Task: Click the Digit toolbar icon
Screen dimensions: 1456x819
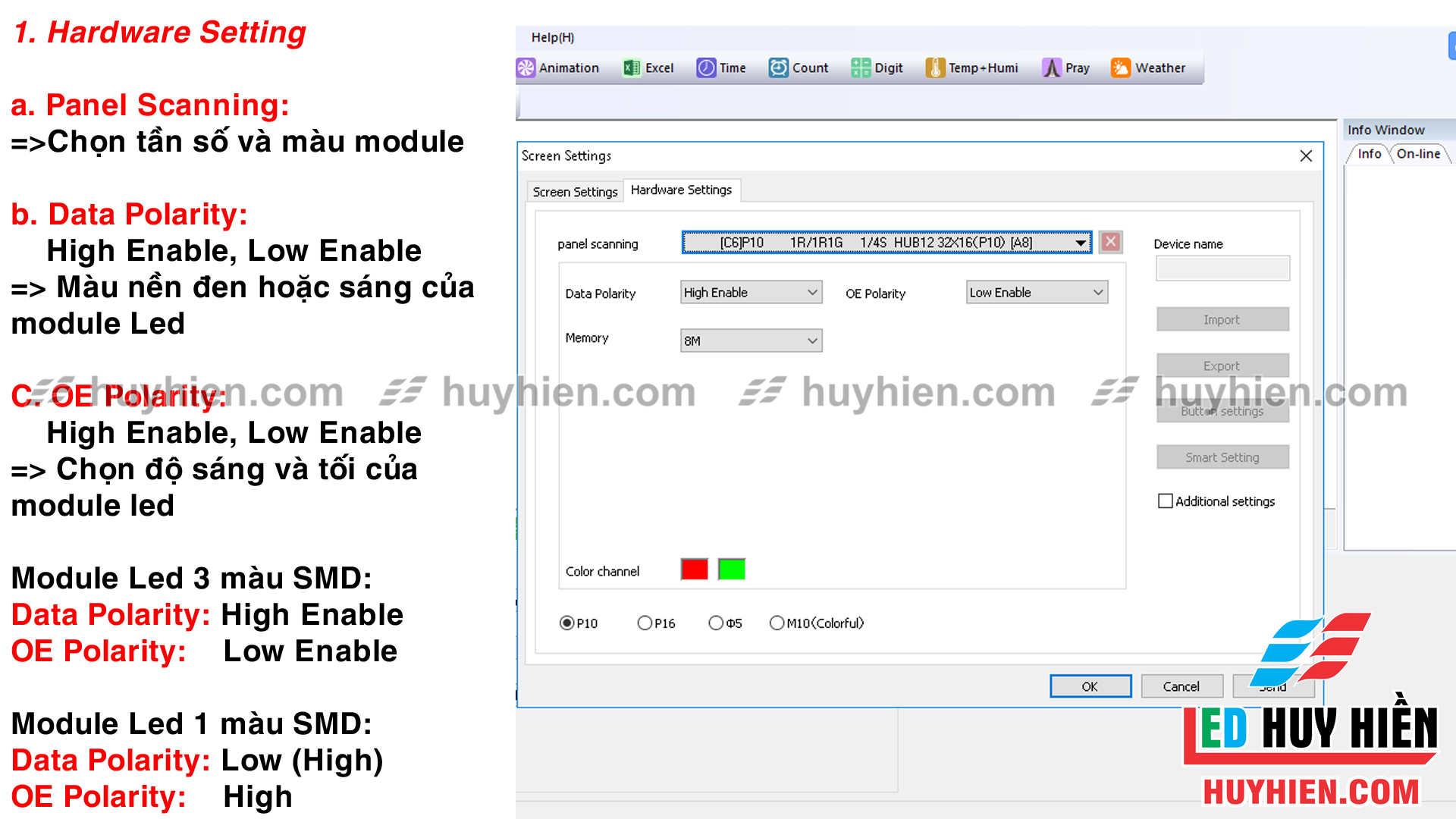Action: pyautogui.click(x=861, y=68)
